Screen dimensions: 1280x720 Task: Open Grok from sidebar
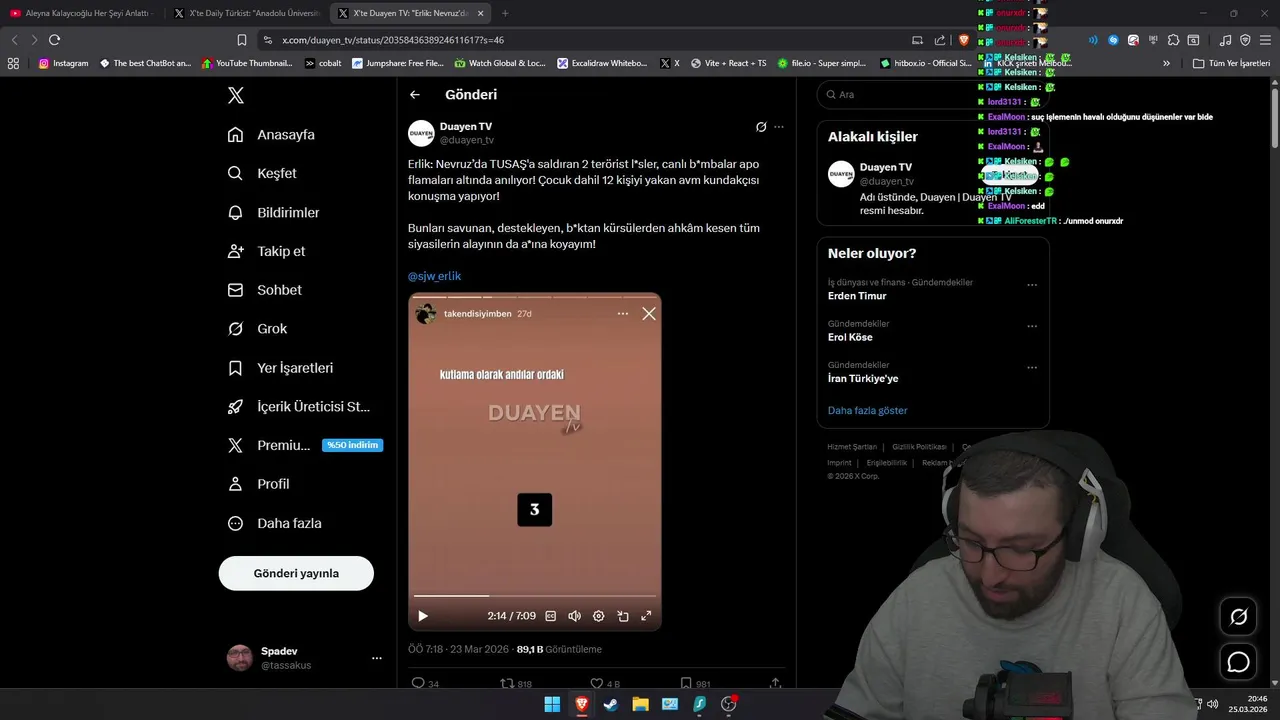point(258,329)
